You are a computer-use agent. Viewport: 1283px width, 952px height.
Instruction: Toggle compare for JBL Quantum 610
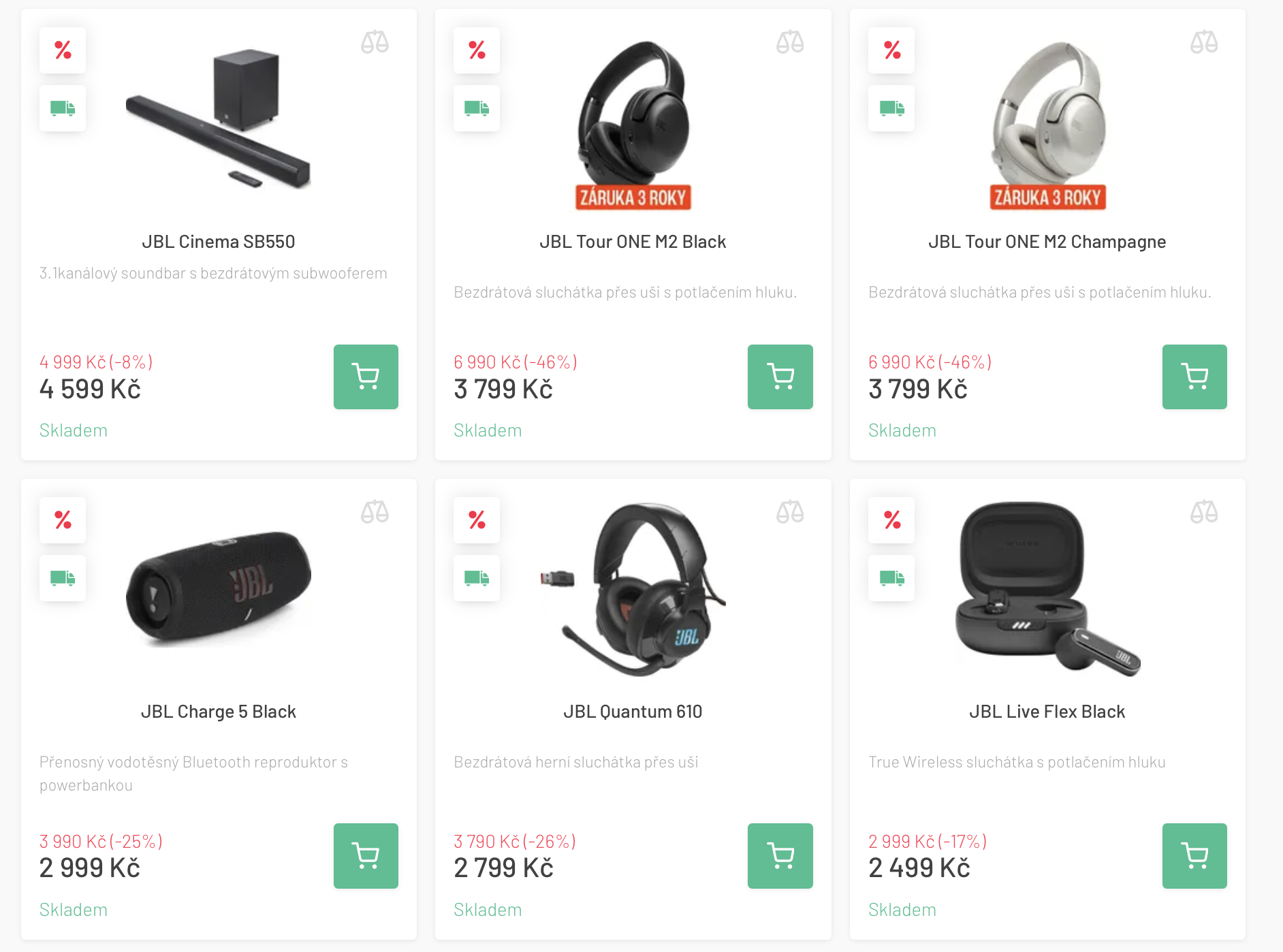point(790,512)
